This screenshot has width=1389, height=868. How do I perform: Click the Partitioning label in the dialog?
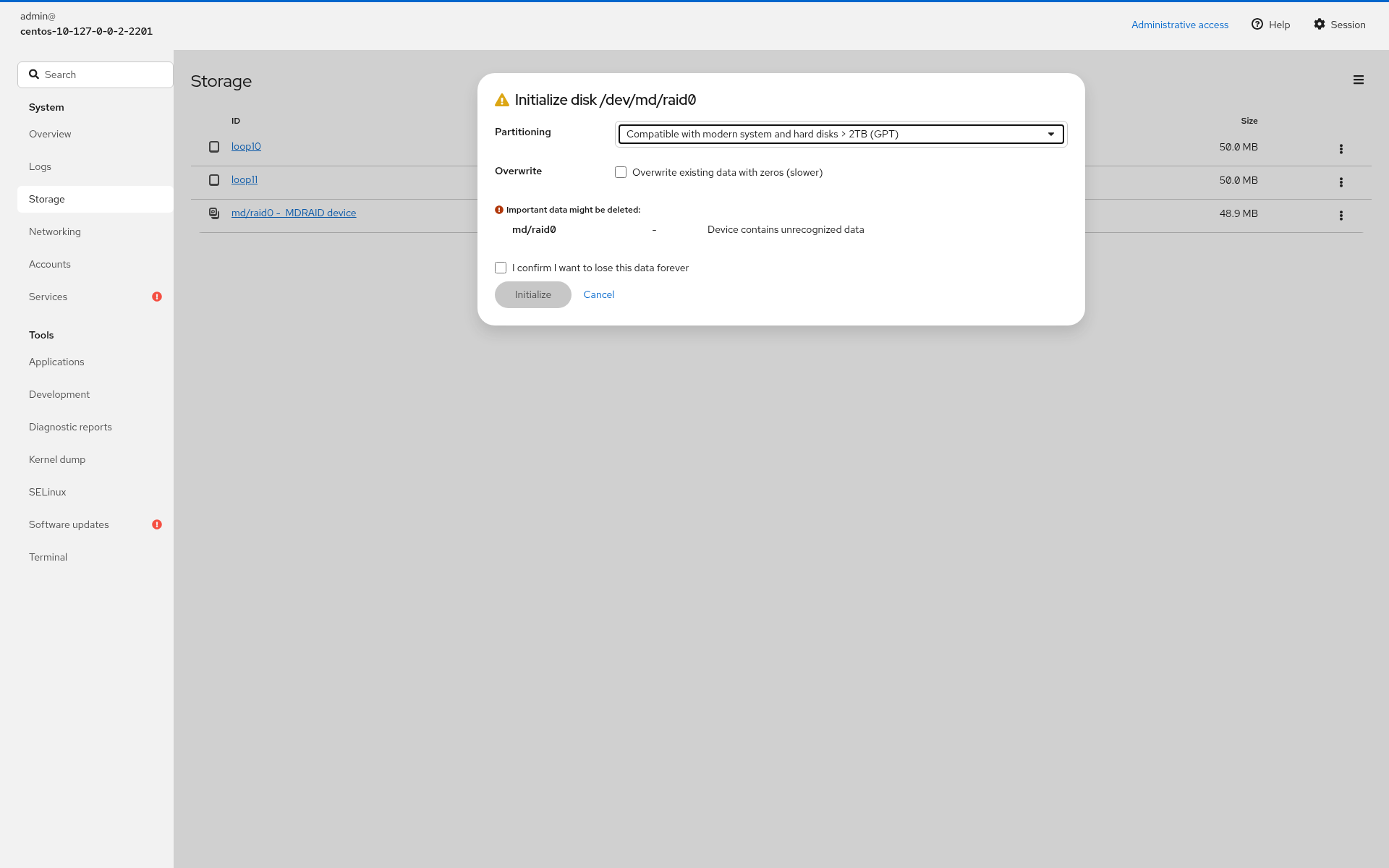(x=523, y=132)
